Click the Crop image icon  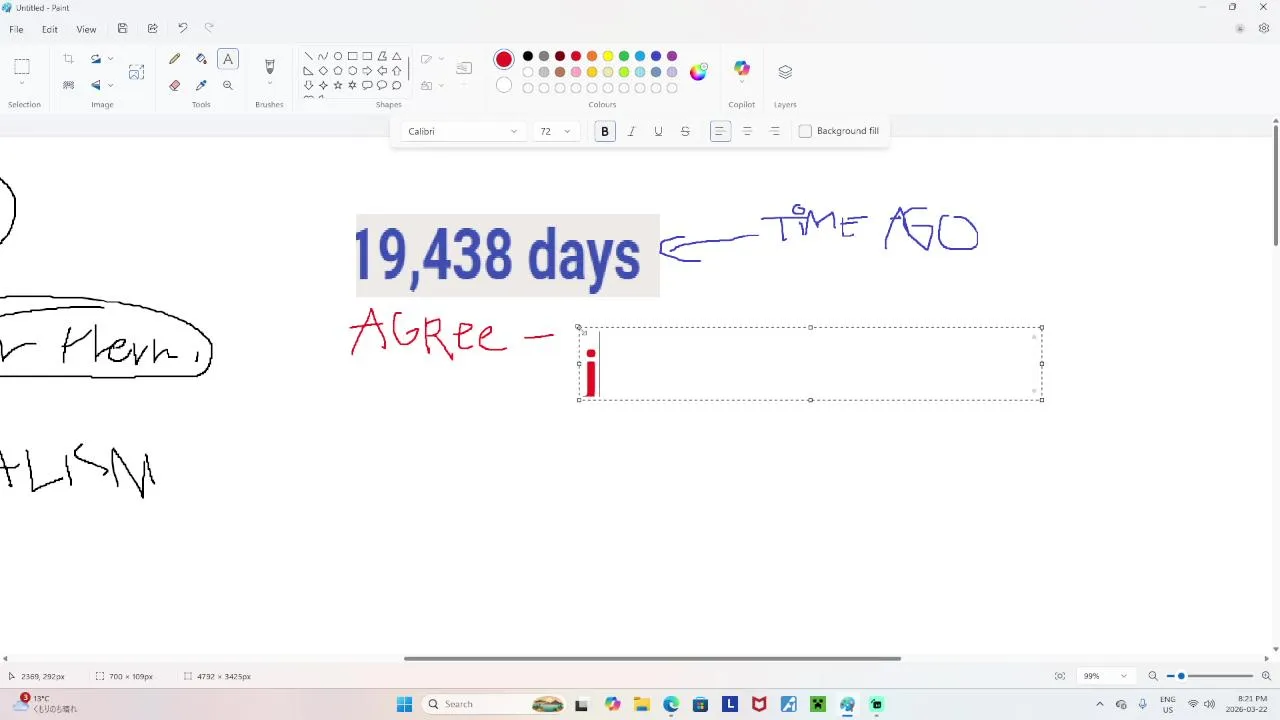[x=68, y=60]
